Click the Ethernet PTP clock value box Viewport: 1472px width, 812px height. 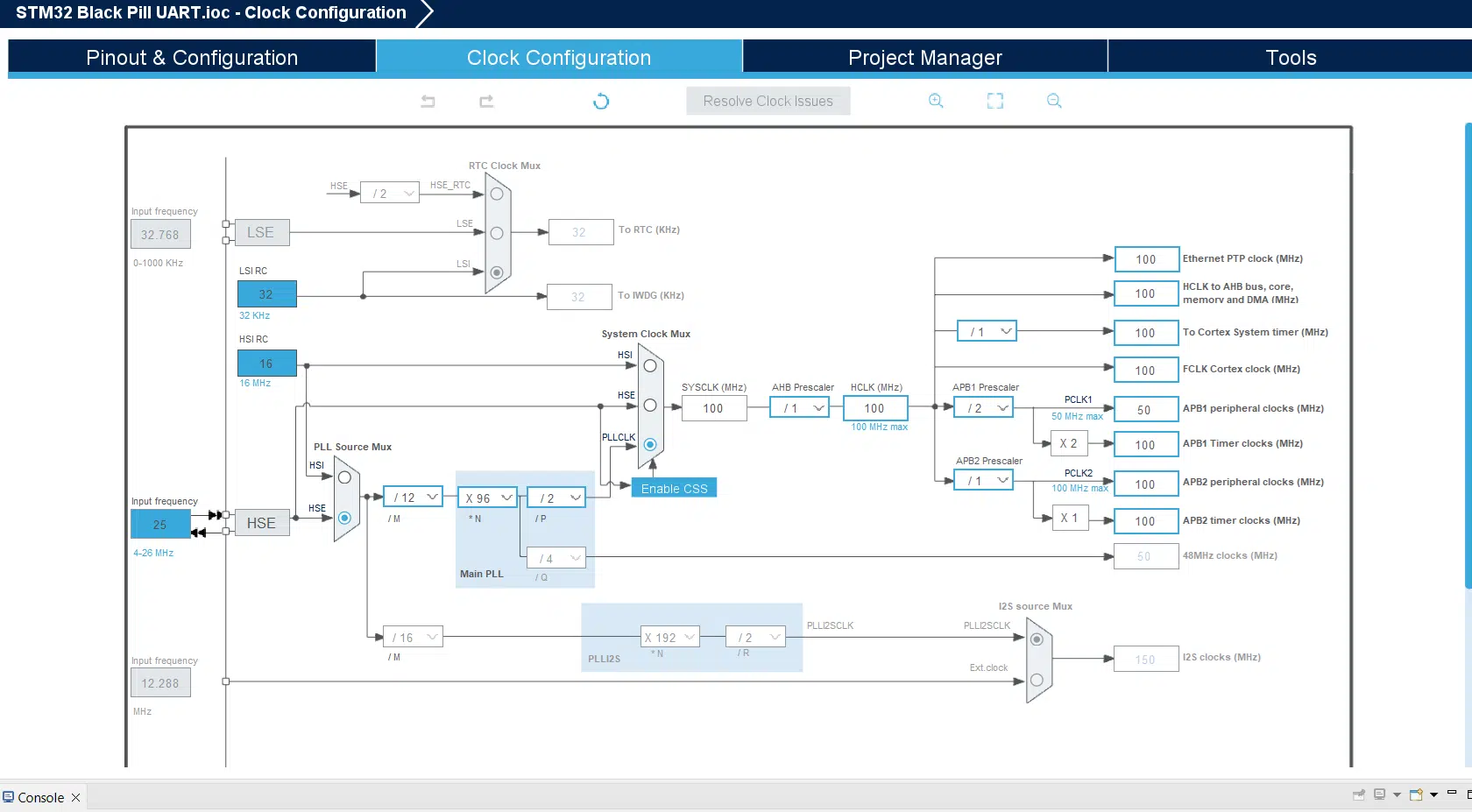(1146, 259)
